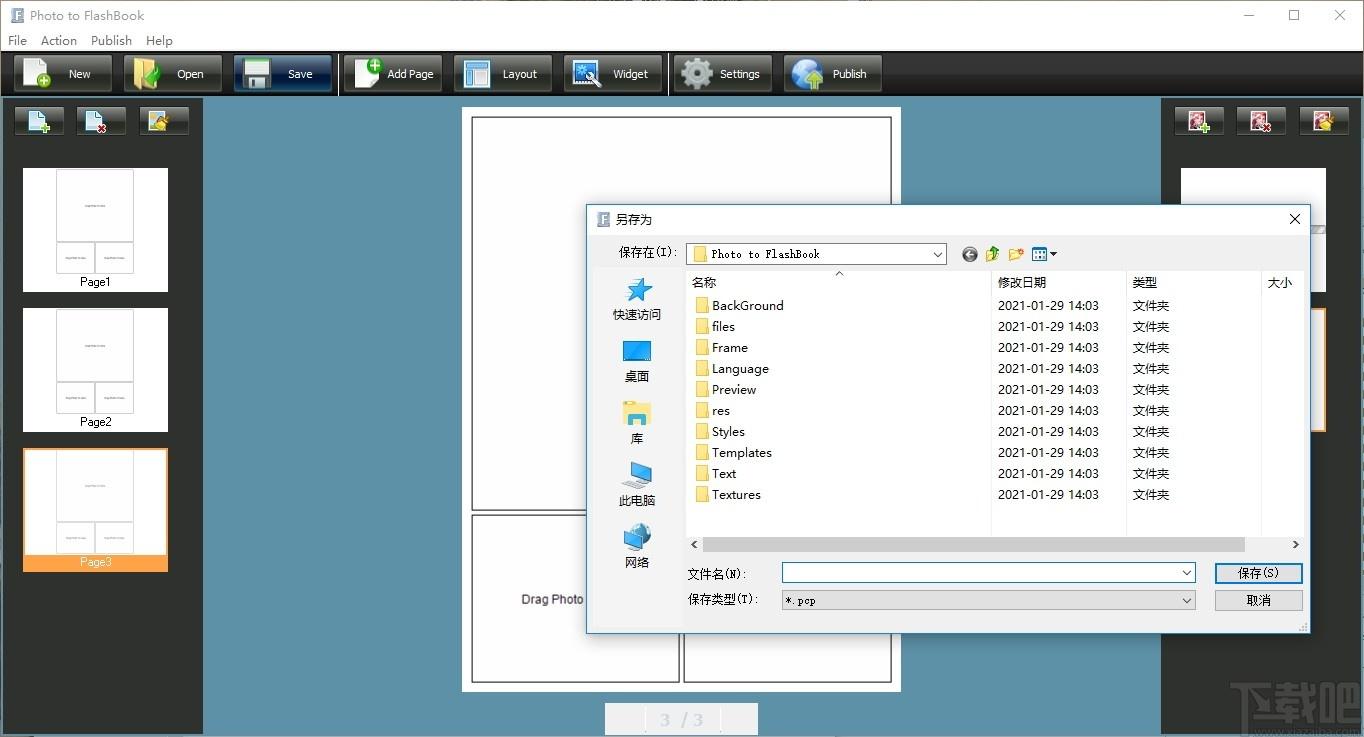Expand the 保存类型 file type dropdown
This screenshot has height=737, width=1364.
tap(1187, 600)
